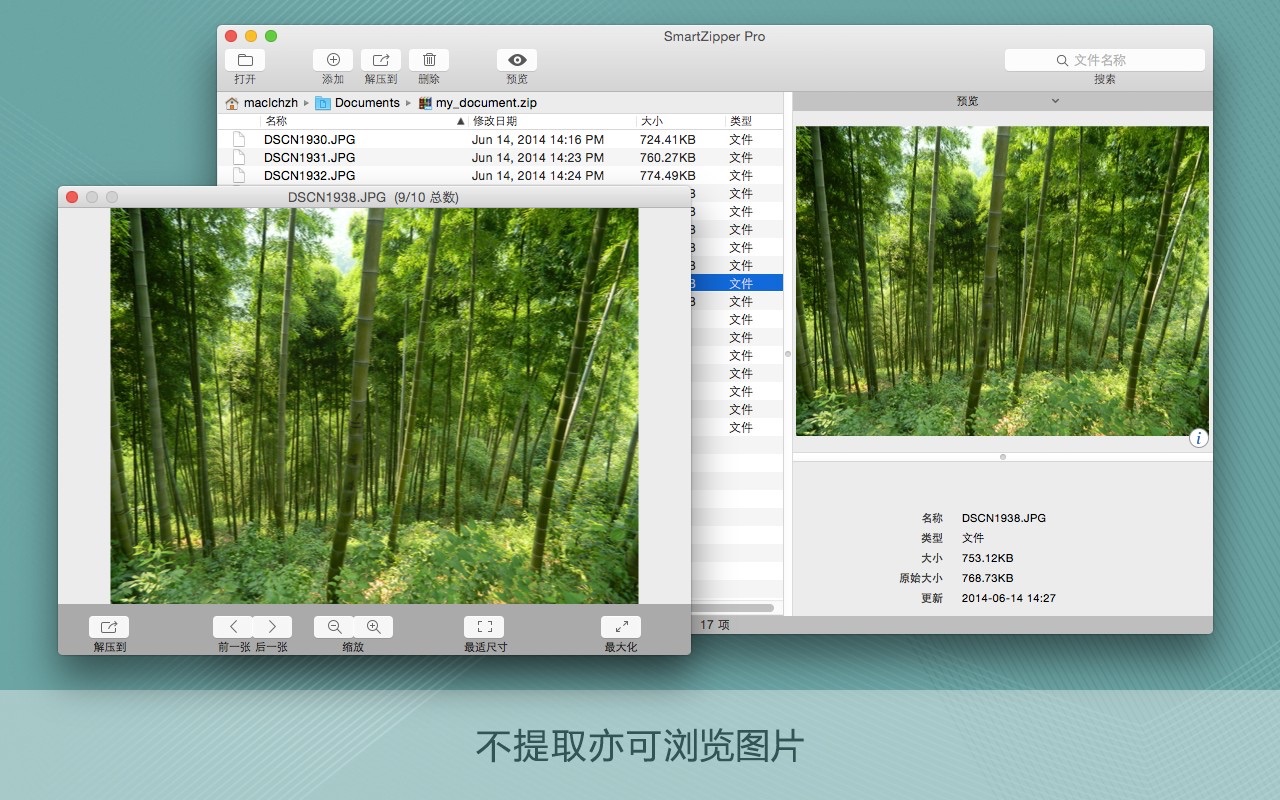
Task: Delete selected file with the 删除 trash icon
Action: pyautogui.click(x=428, y=59)
